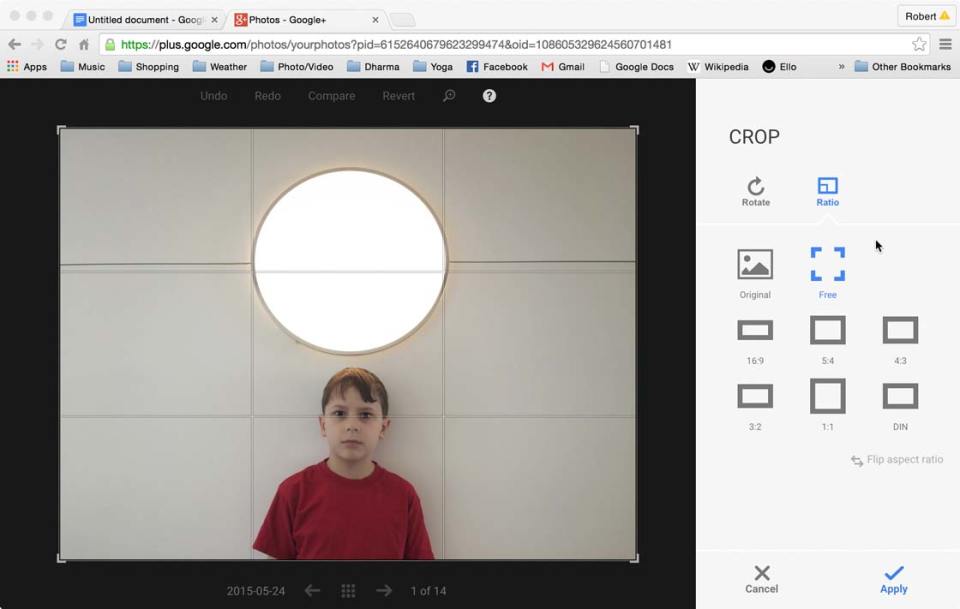Cancel the crop operation
The height and width of the screenshot is (609, 960).
[761, 578]
